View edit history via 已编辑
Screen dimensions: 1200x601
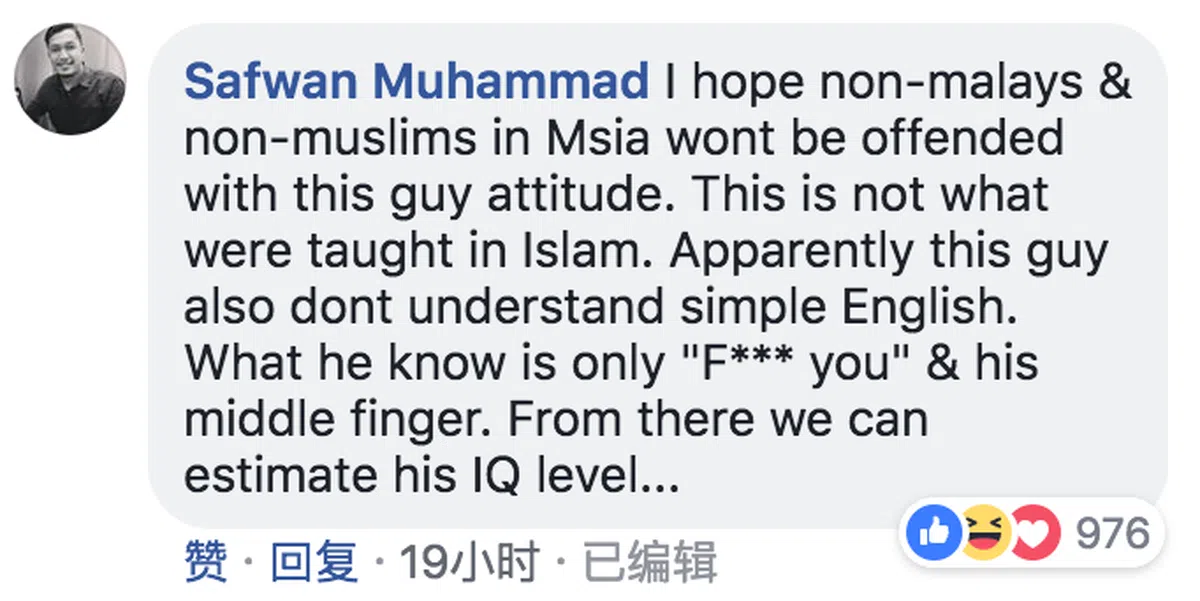[650, 563]
